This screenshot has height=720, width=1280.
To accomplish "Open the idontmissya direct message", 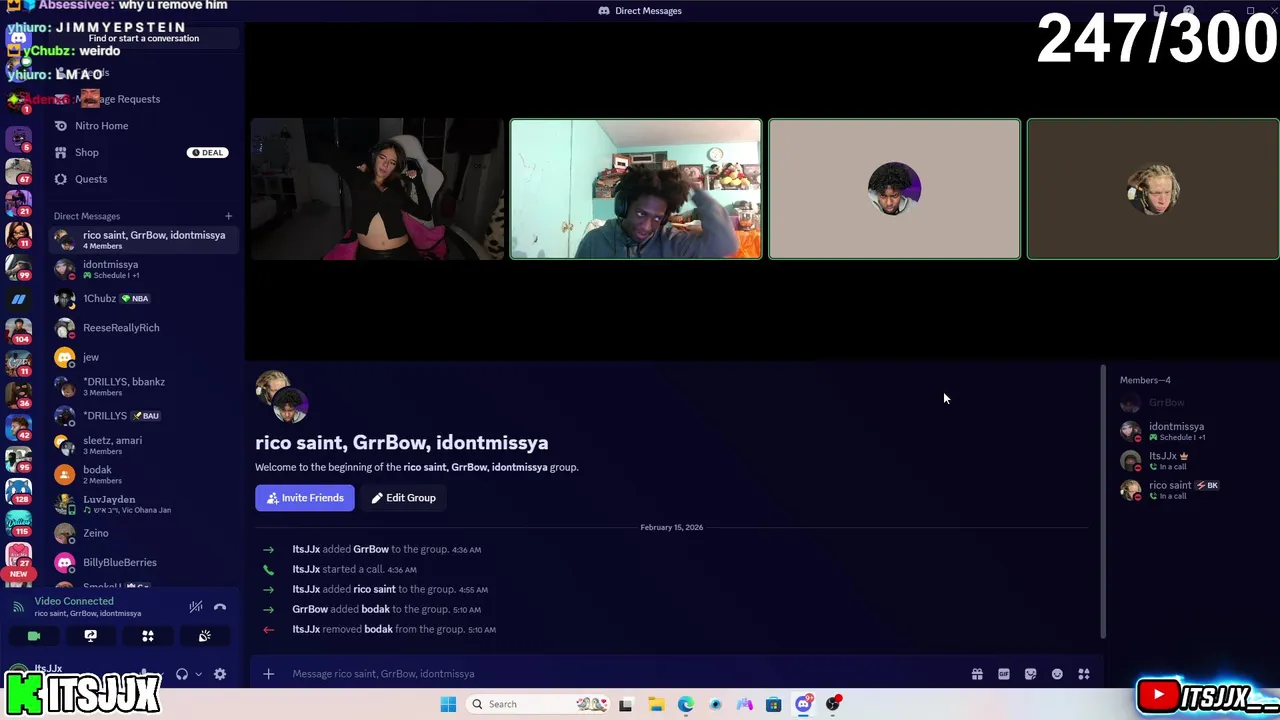I will pyautogui.click(x=143, y=269).
